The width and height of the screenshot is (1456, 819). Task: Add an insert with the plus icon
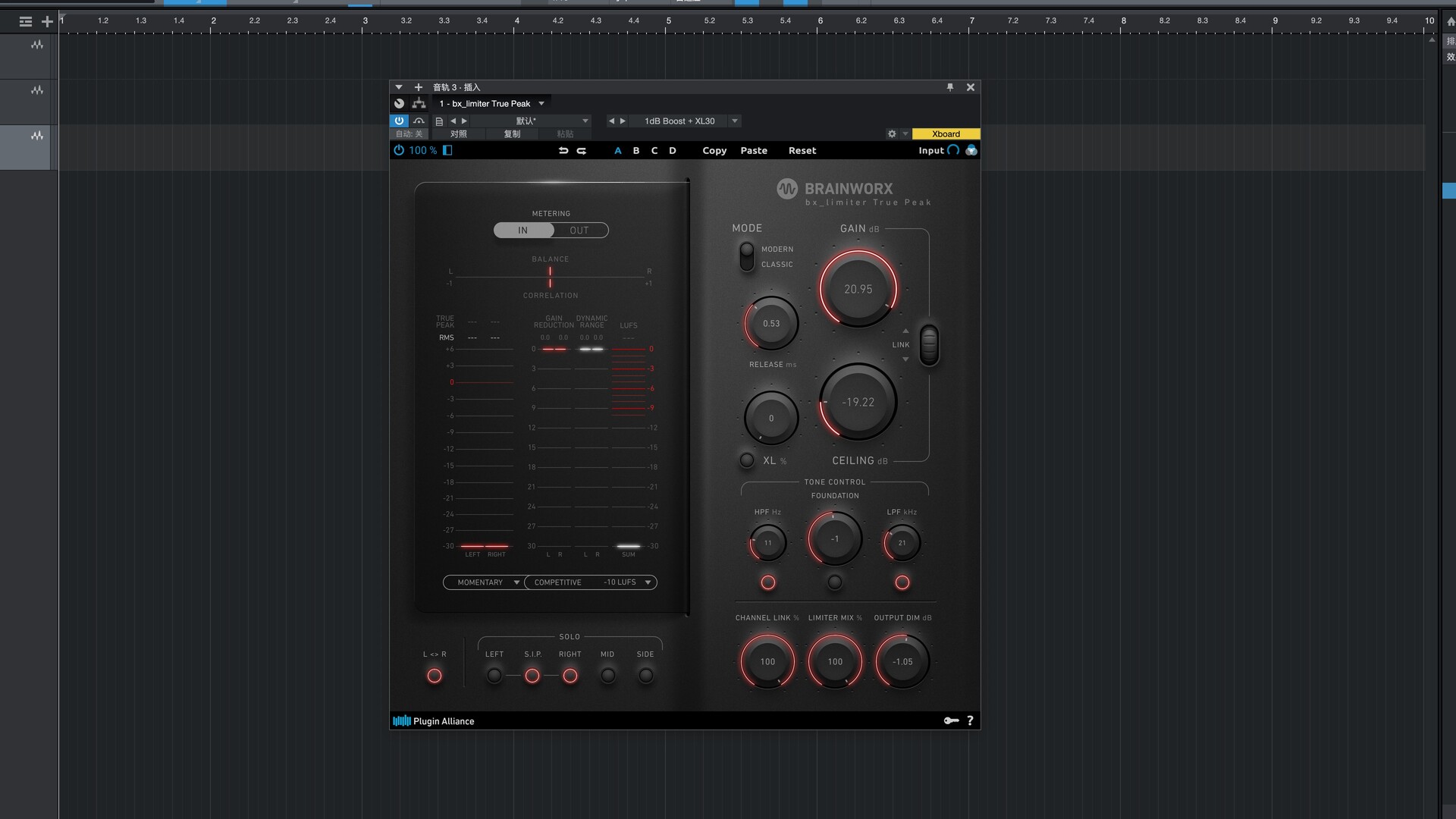[418, 87]
